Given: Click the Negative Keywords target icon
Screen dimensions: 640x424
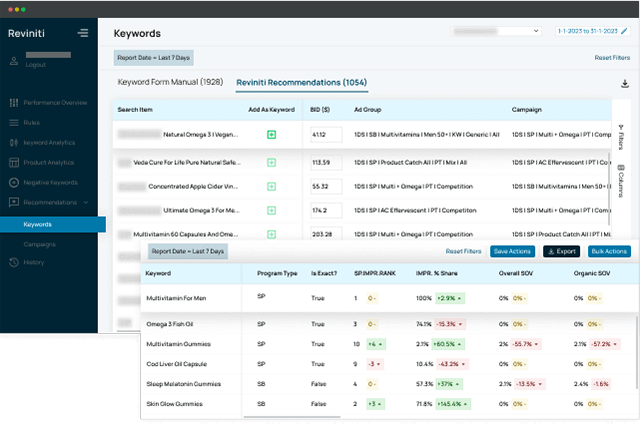Looking at the screenshot, I should (14, 182).
